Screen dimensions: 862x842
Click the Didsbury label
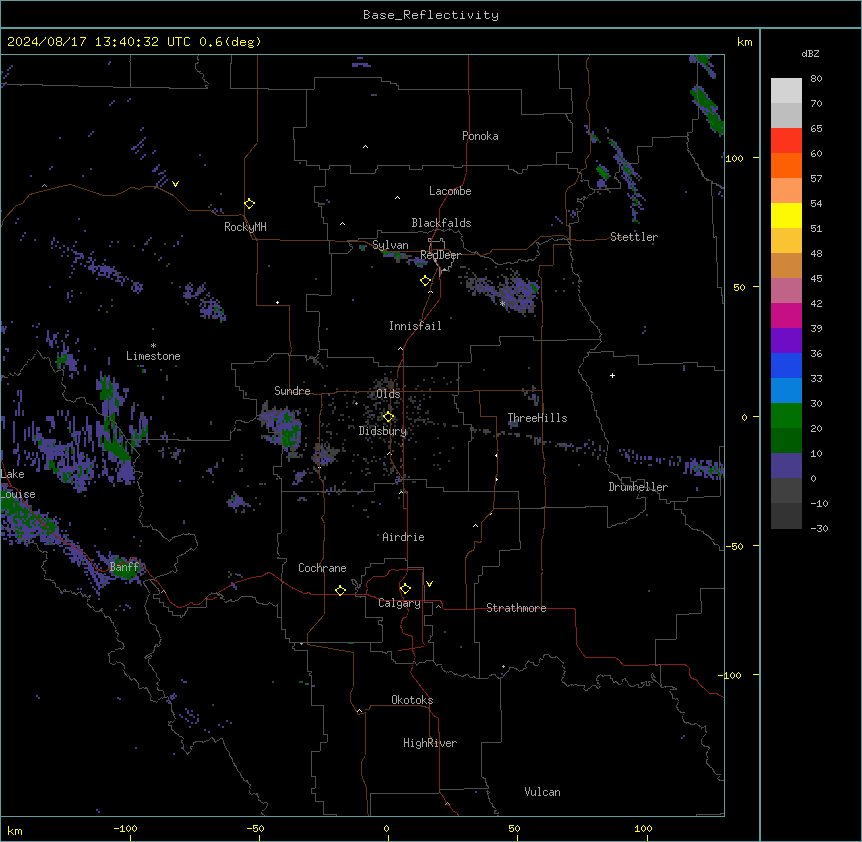[383, 431]
